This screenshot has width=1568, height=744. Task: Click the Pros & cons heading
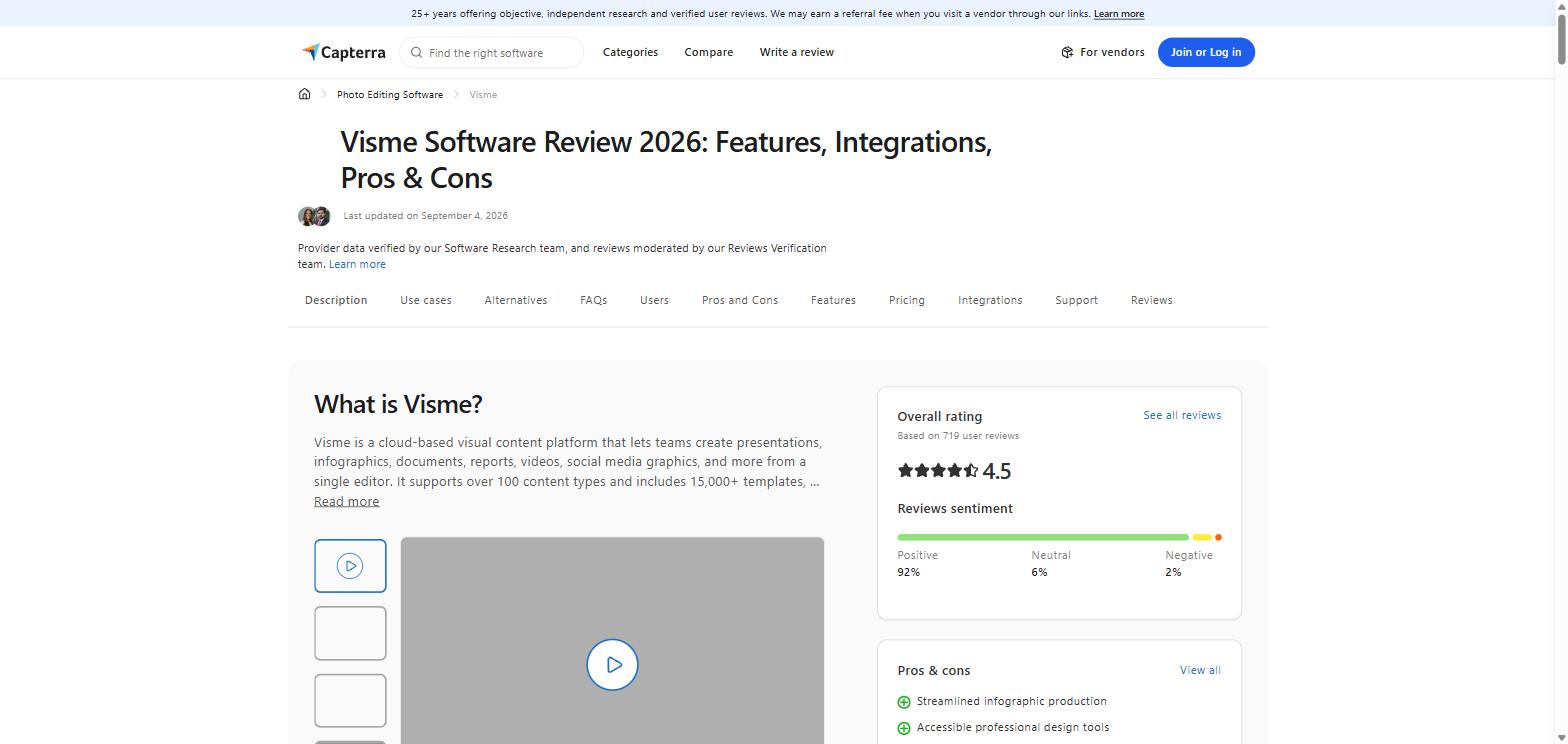934,671
